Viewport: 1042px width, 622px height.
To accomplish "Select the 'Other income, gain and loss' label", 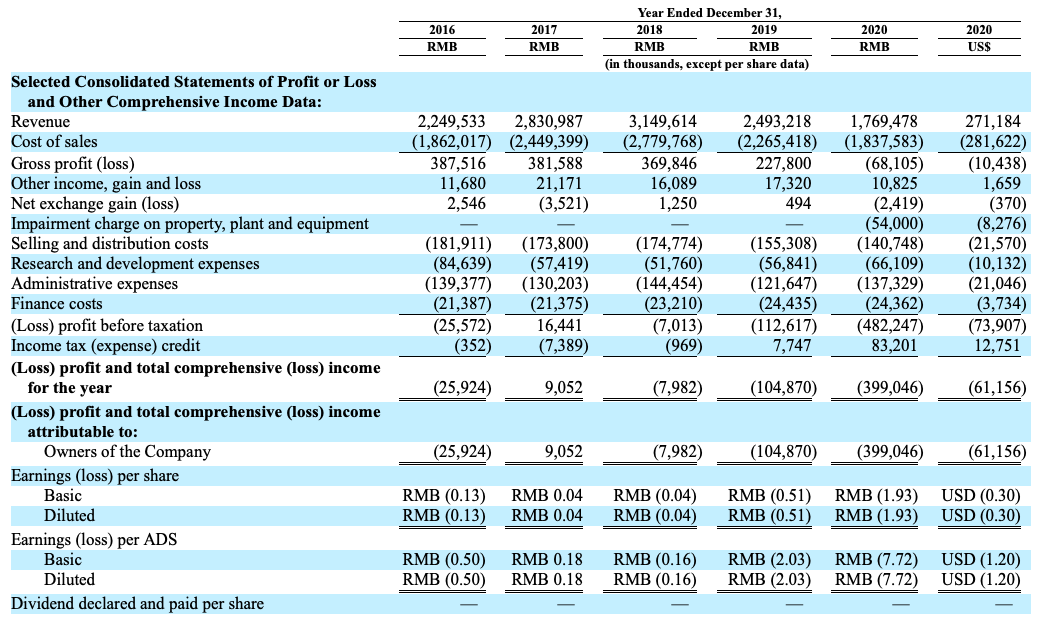I will [x=106, y=183].
